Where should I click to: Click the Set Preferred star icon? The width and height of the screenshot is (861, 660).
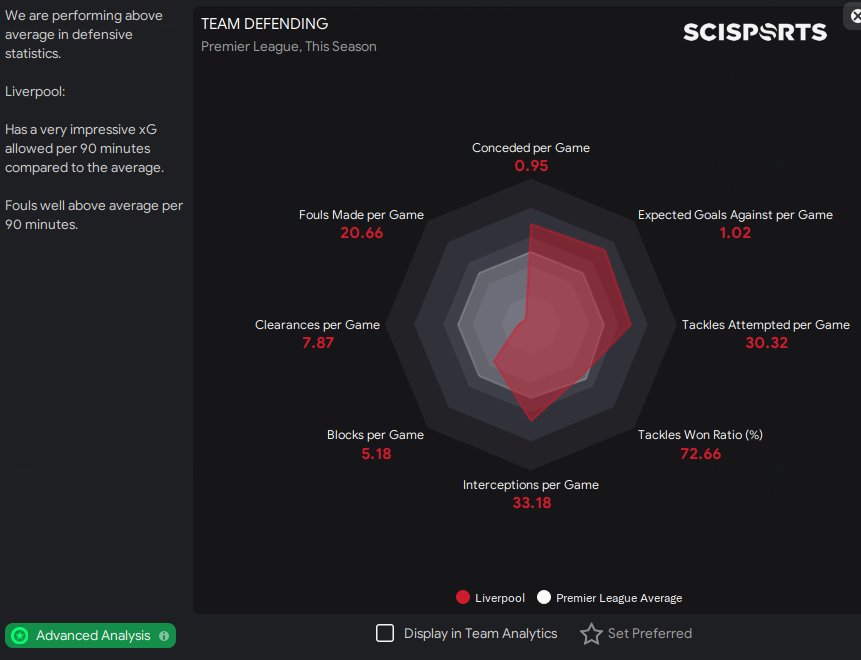(591, 634)
